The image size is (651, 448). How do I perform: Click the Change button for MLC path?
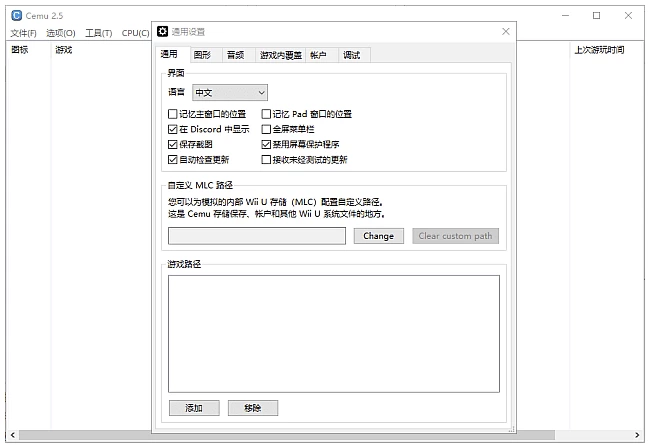[x=378, y=236]
